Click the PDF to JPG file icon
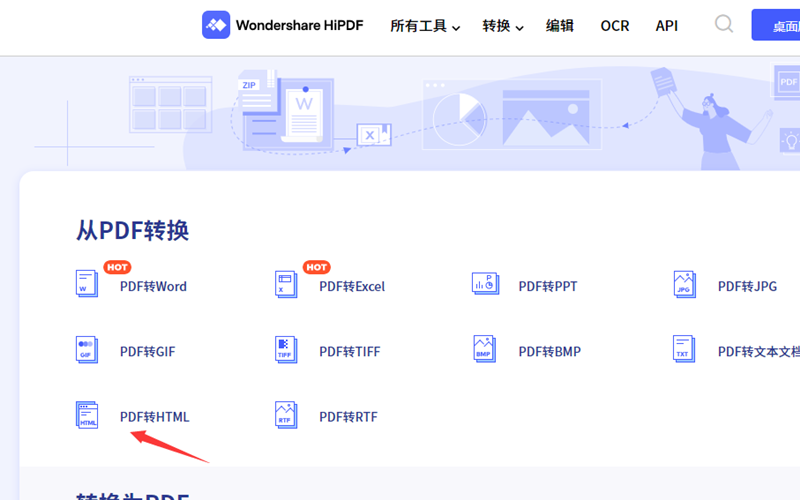Viewport: 800px width, 500px height. pyautogui.click(x=685, y=285)
